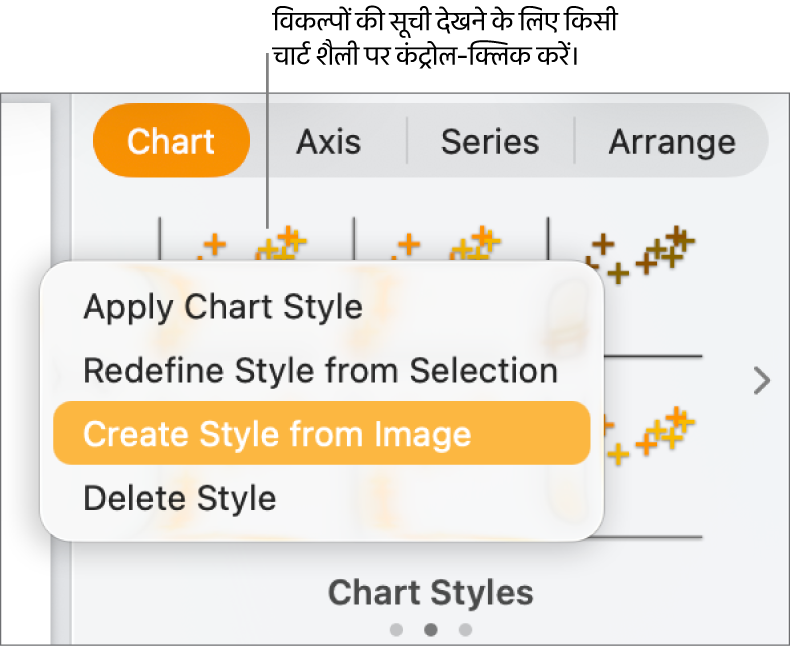
Task: Switch to the Series tab
Action: pyautogui.click(x=490, y=142)
